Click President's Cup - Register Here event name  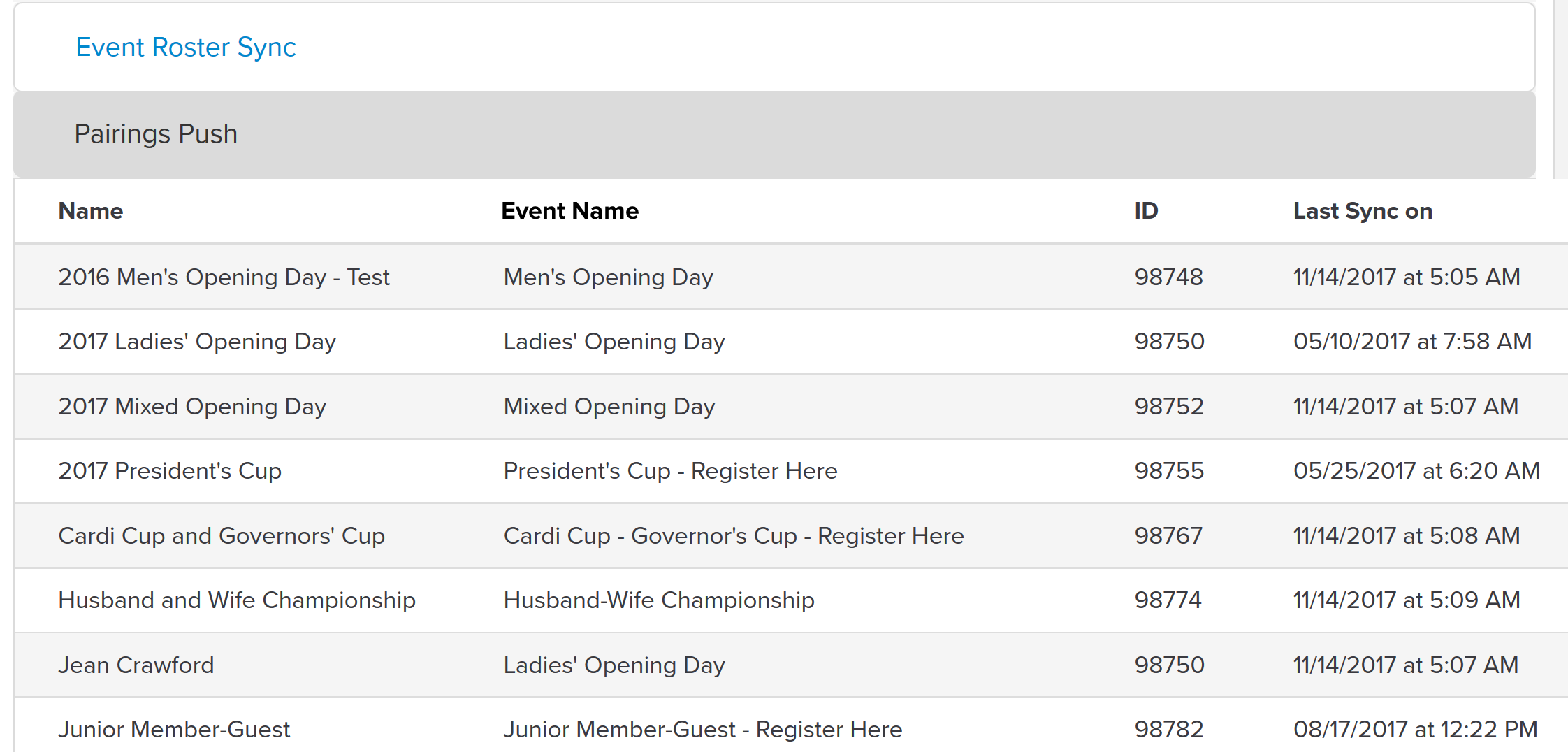(x=671, y=471)
